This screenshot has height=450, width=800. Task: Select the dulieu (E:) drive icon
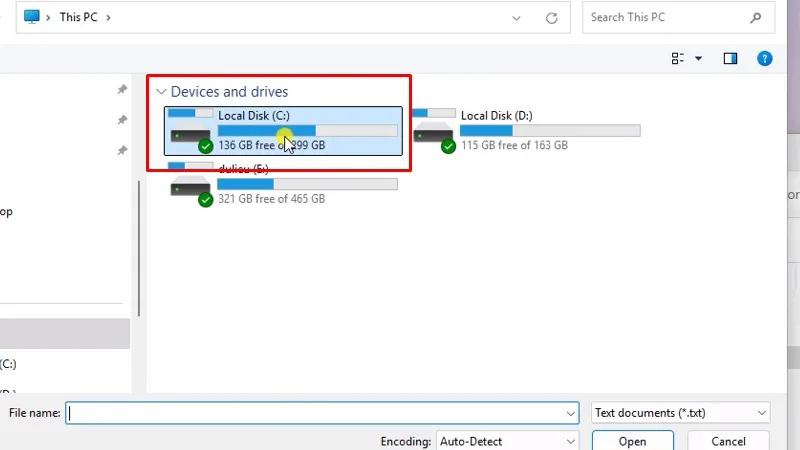[x=190, y=183]
